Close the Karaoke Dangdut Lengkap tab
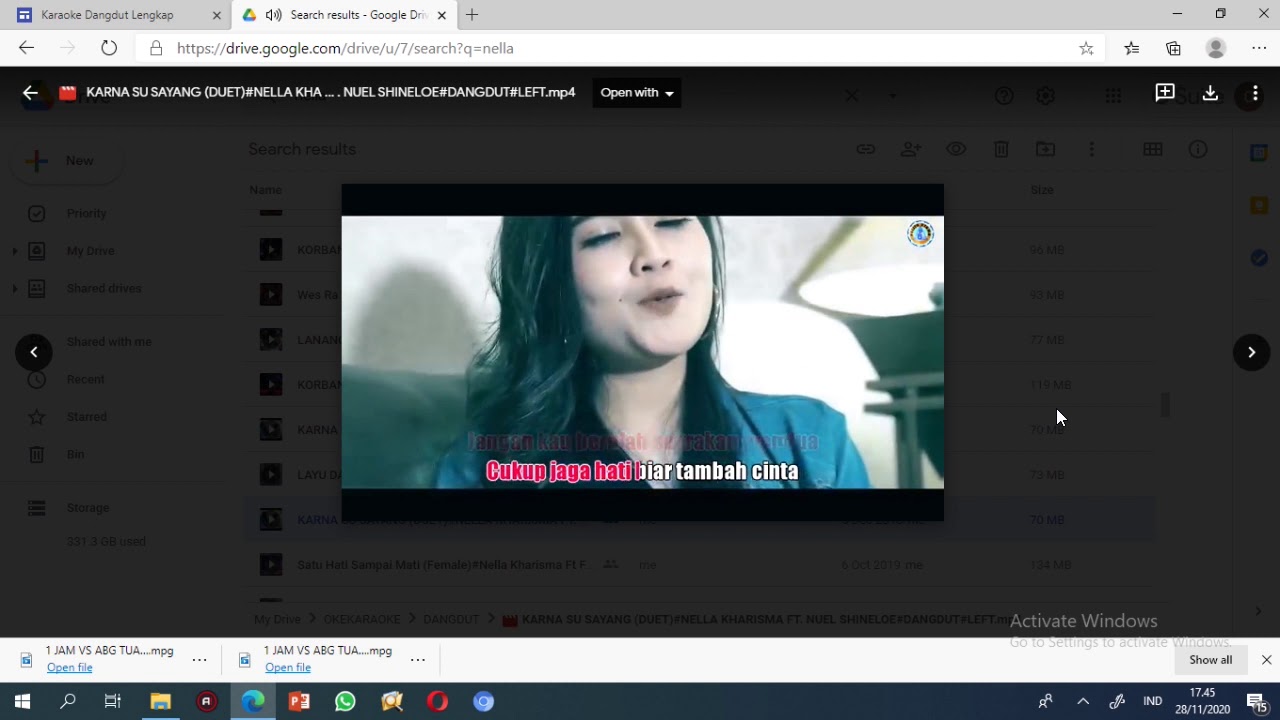Screen dimensions: 1280x720 click(216, 15)
